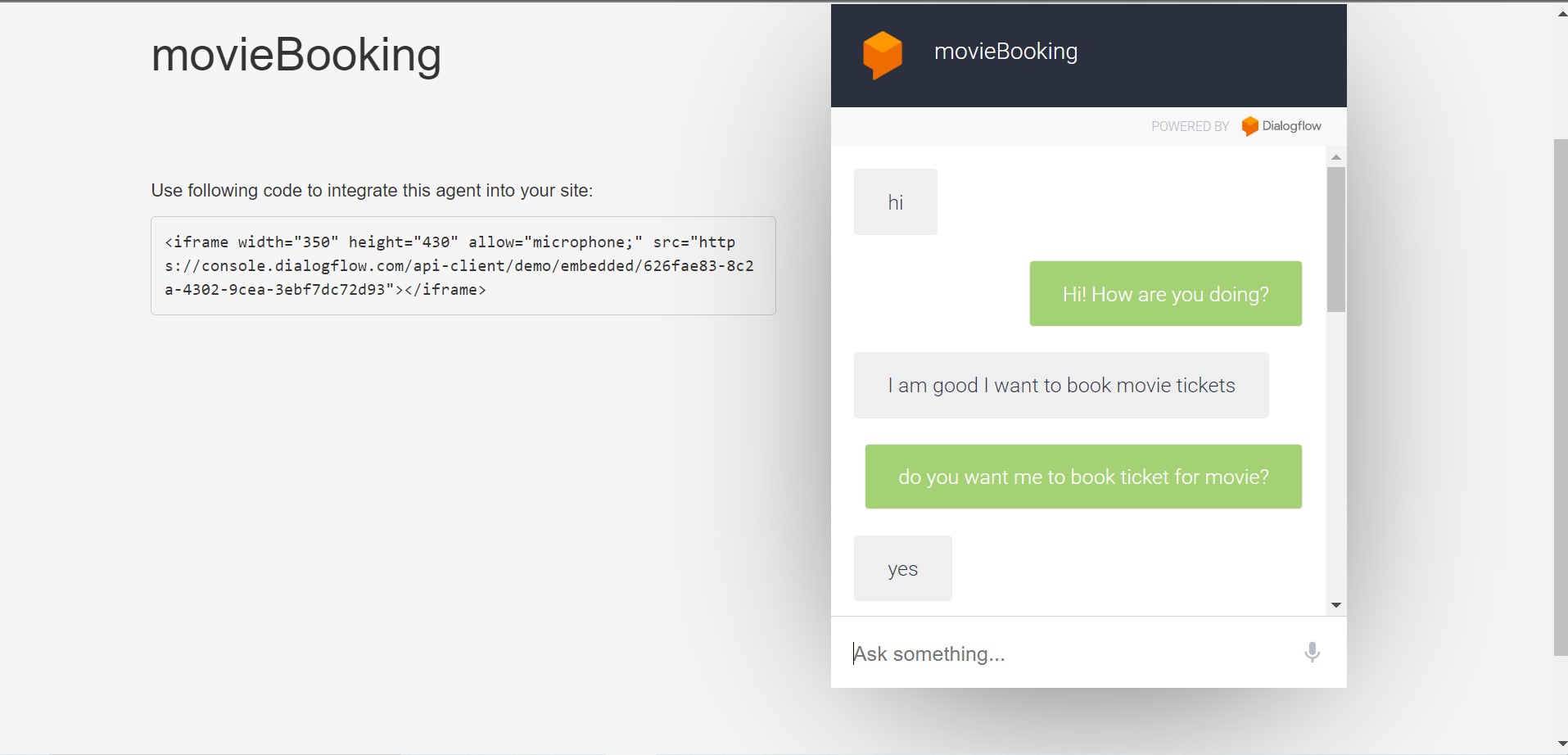Click the 'yes' chat bubble

(x=902, y=567)
